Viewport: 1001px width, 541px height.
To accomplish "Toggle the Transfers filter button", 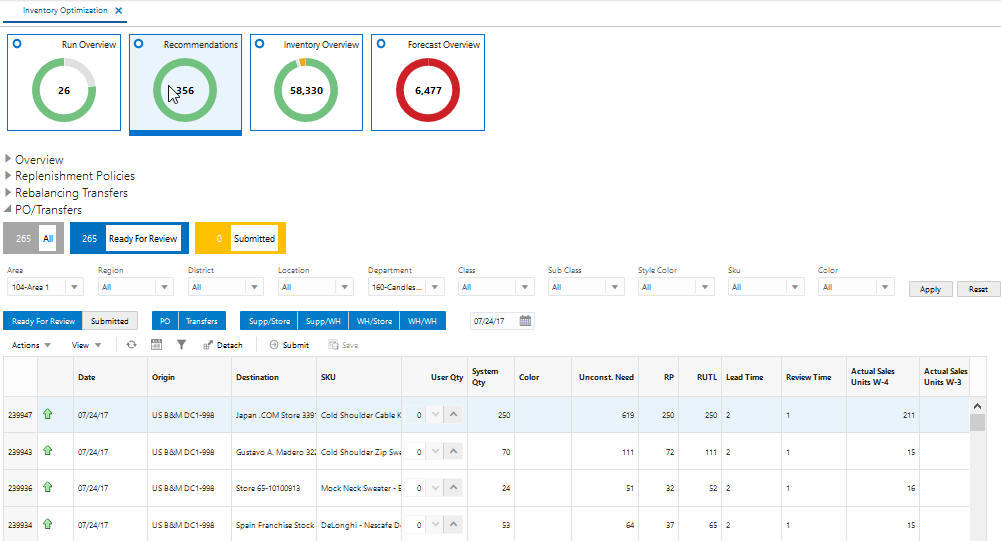I will coord(202,321).
